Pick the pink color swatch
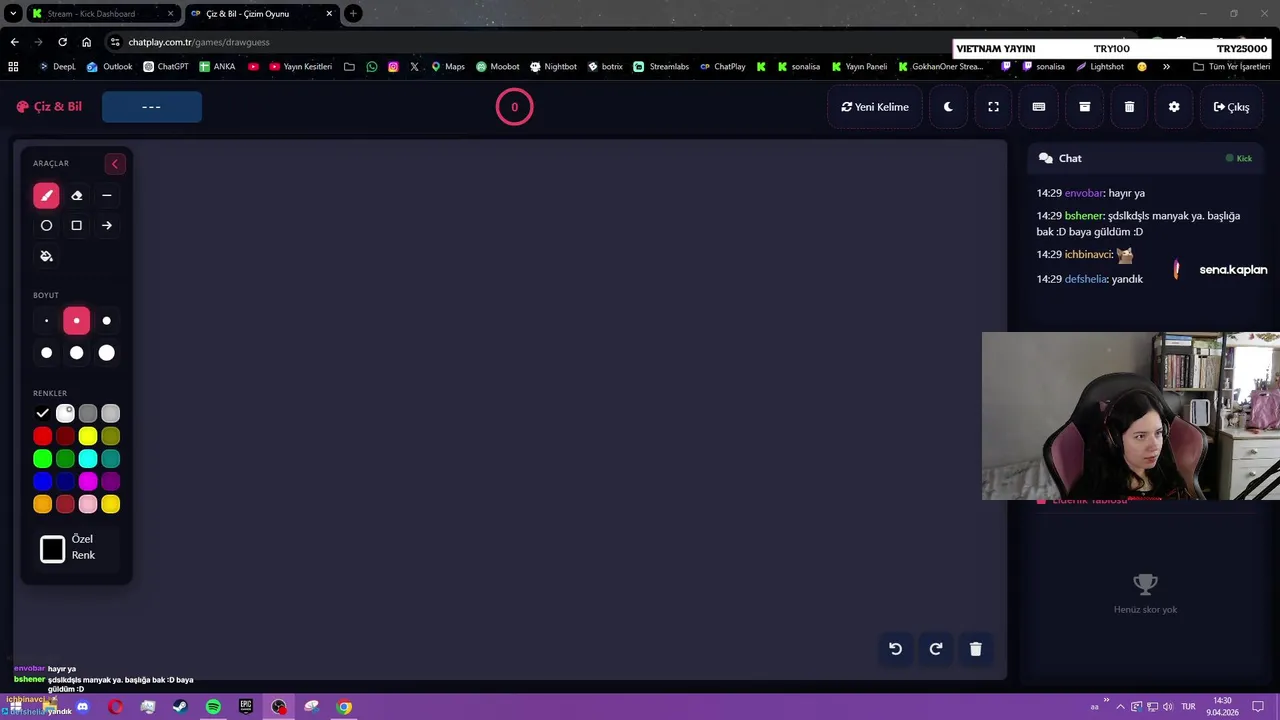 [x=88, y=505]
